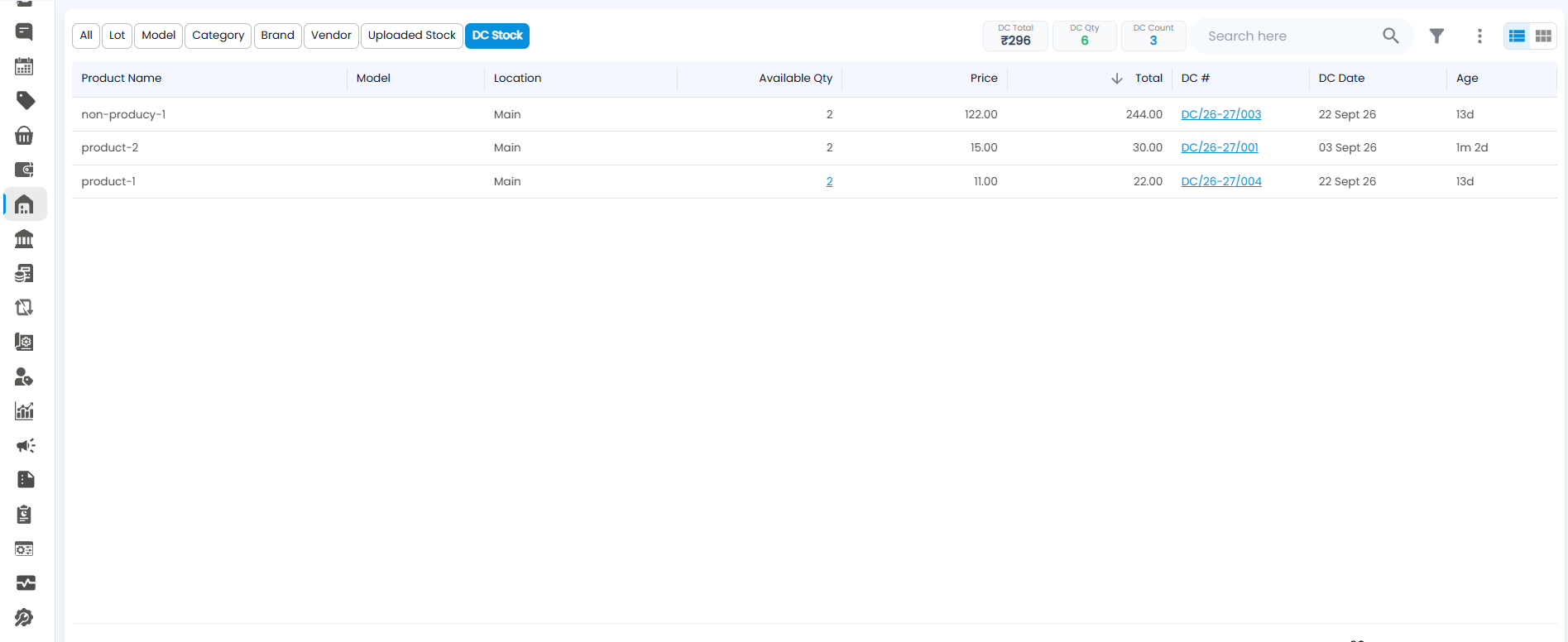Open the activity monitor sidebar icon
Screen dimensions: 1568x642
click(26, 583)
